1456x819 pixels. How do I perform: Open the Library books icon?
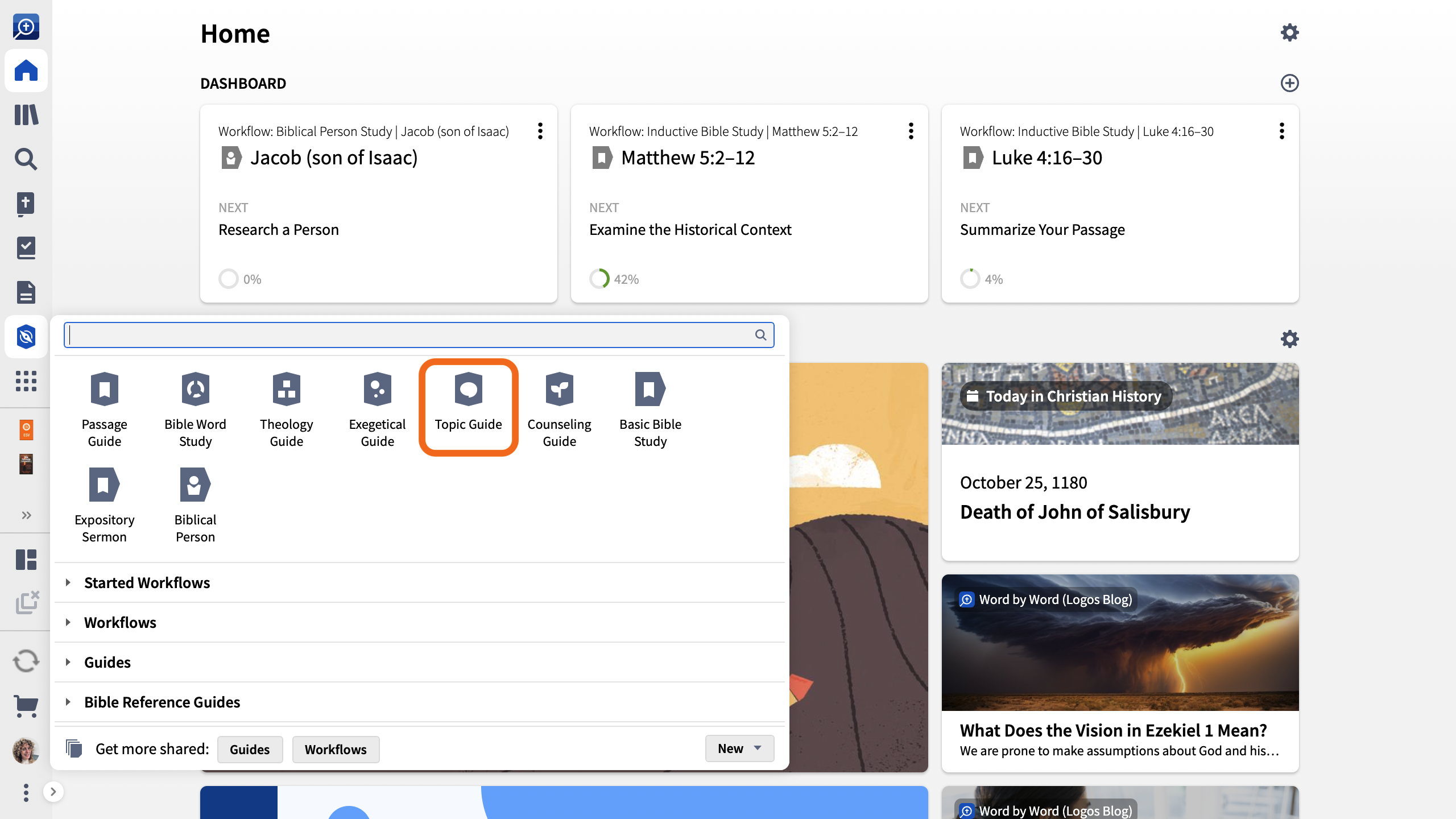coord(26,115)
